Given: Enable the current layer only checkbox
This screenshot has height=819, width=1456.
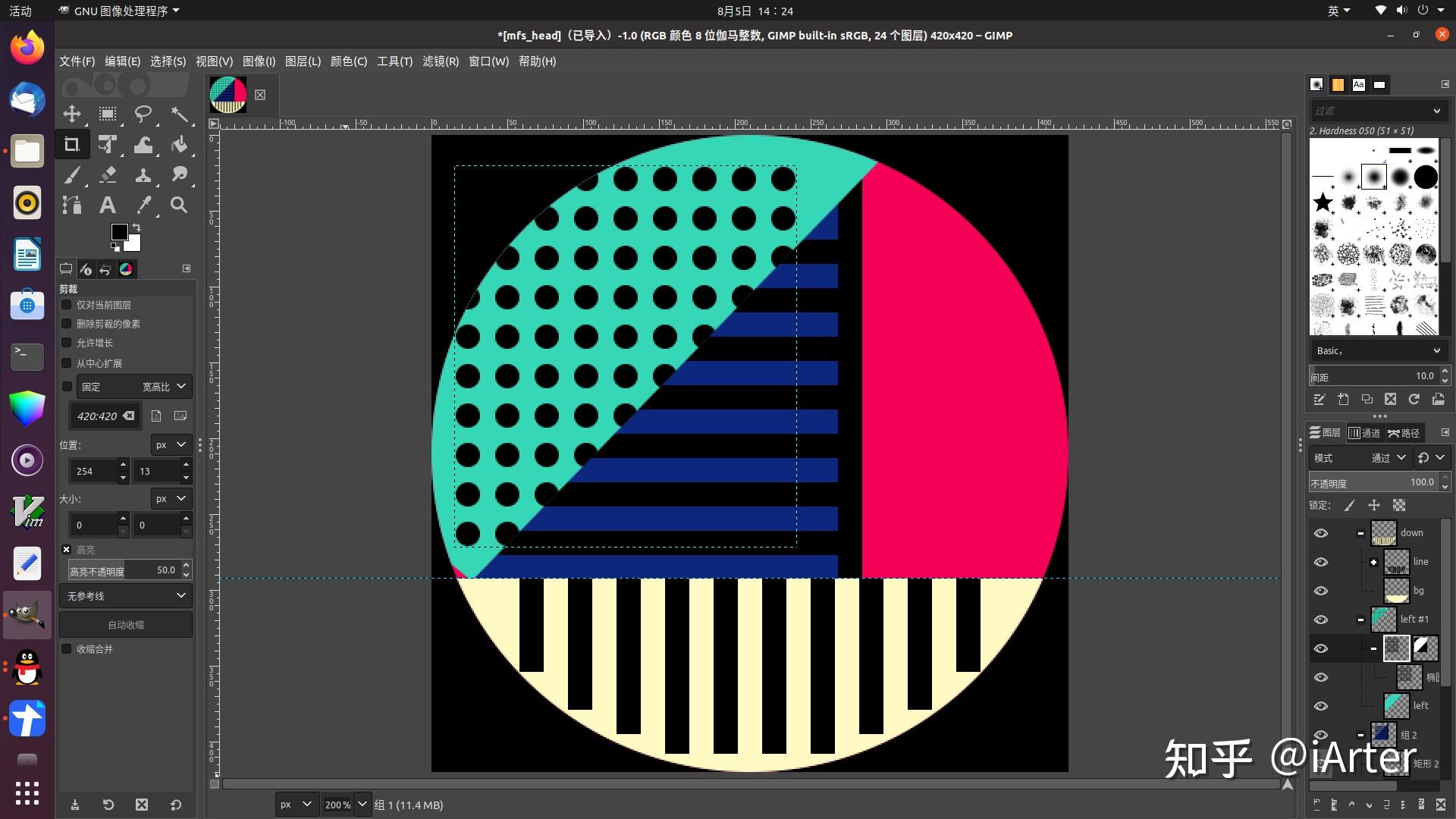Looking at the screenshot, I should click(67, 305).
